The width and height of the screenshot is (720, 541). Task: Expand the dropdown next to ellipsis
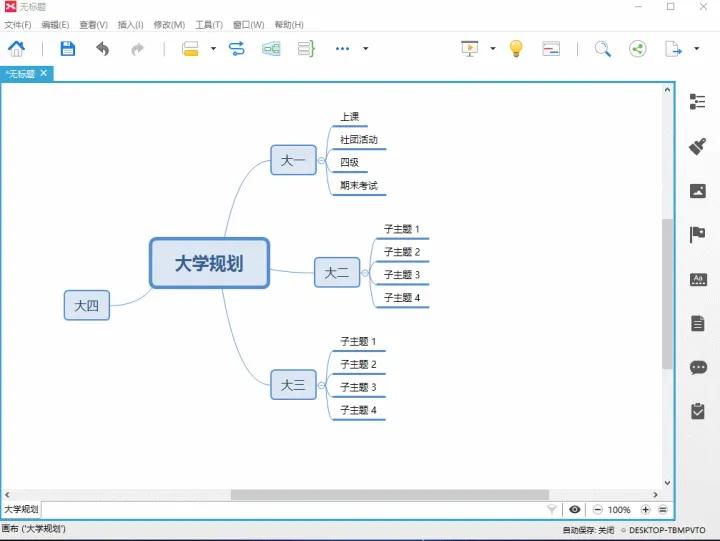pos(366,48)
